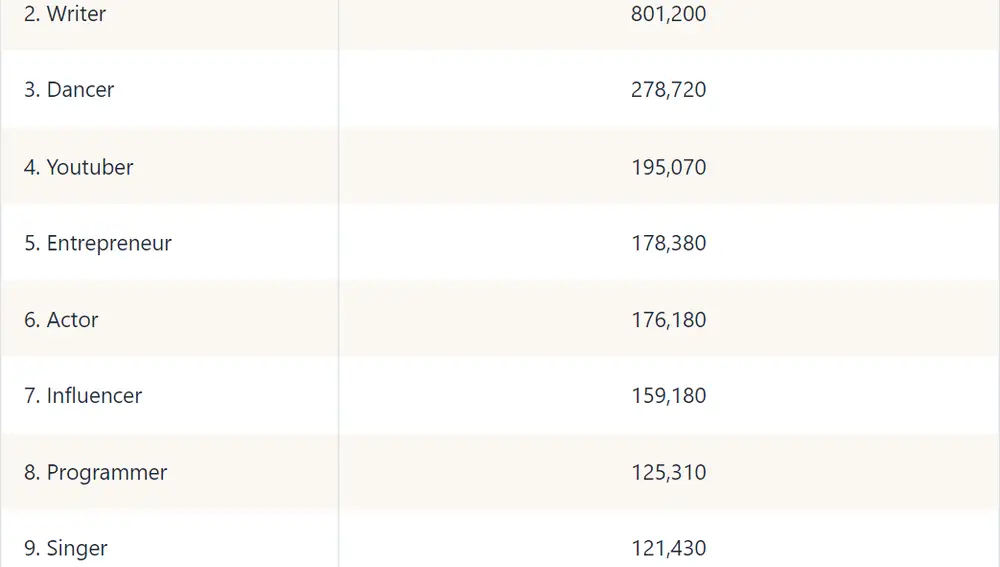Click the column divider beside Actor
The height and width of the screenshot is (567, 1000).
coord(339,320)
